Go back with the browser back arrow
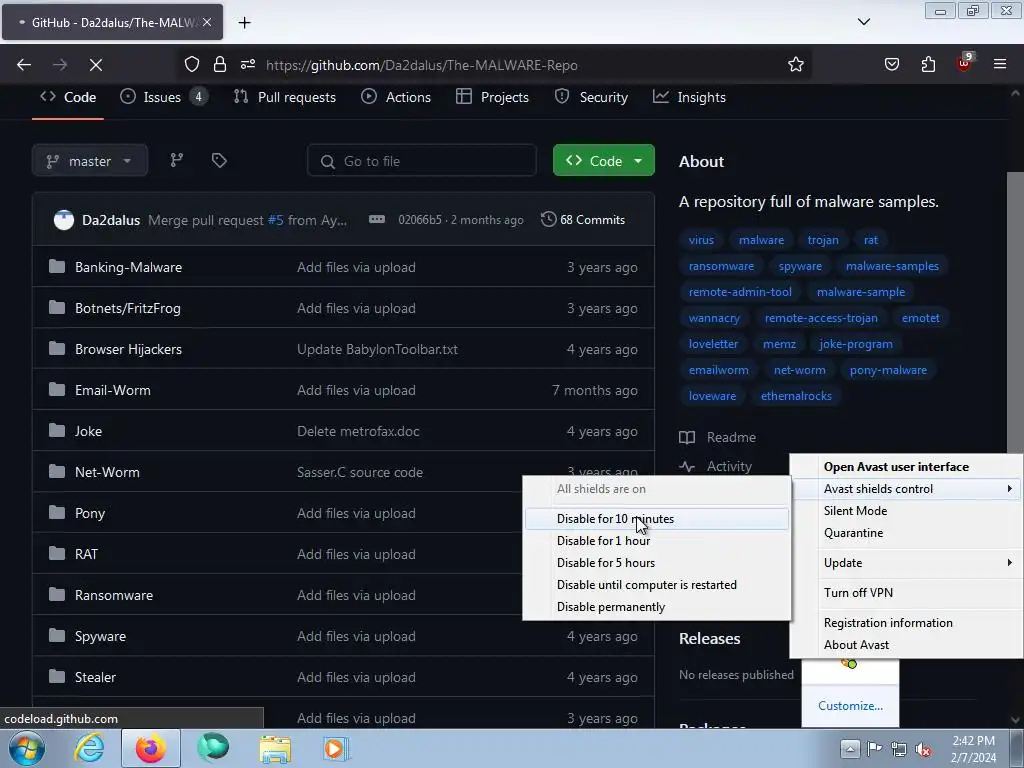The image size is (1024, 768). pyautogui.click(x=24, y=65)
